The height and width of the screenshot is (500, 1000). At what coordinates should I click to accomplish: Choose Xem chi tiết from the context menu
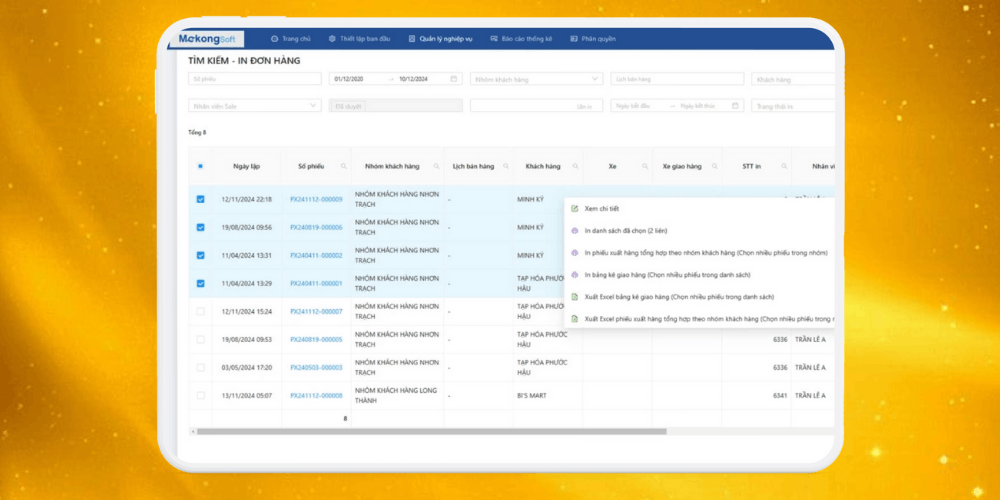(x=601, y=208)
